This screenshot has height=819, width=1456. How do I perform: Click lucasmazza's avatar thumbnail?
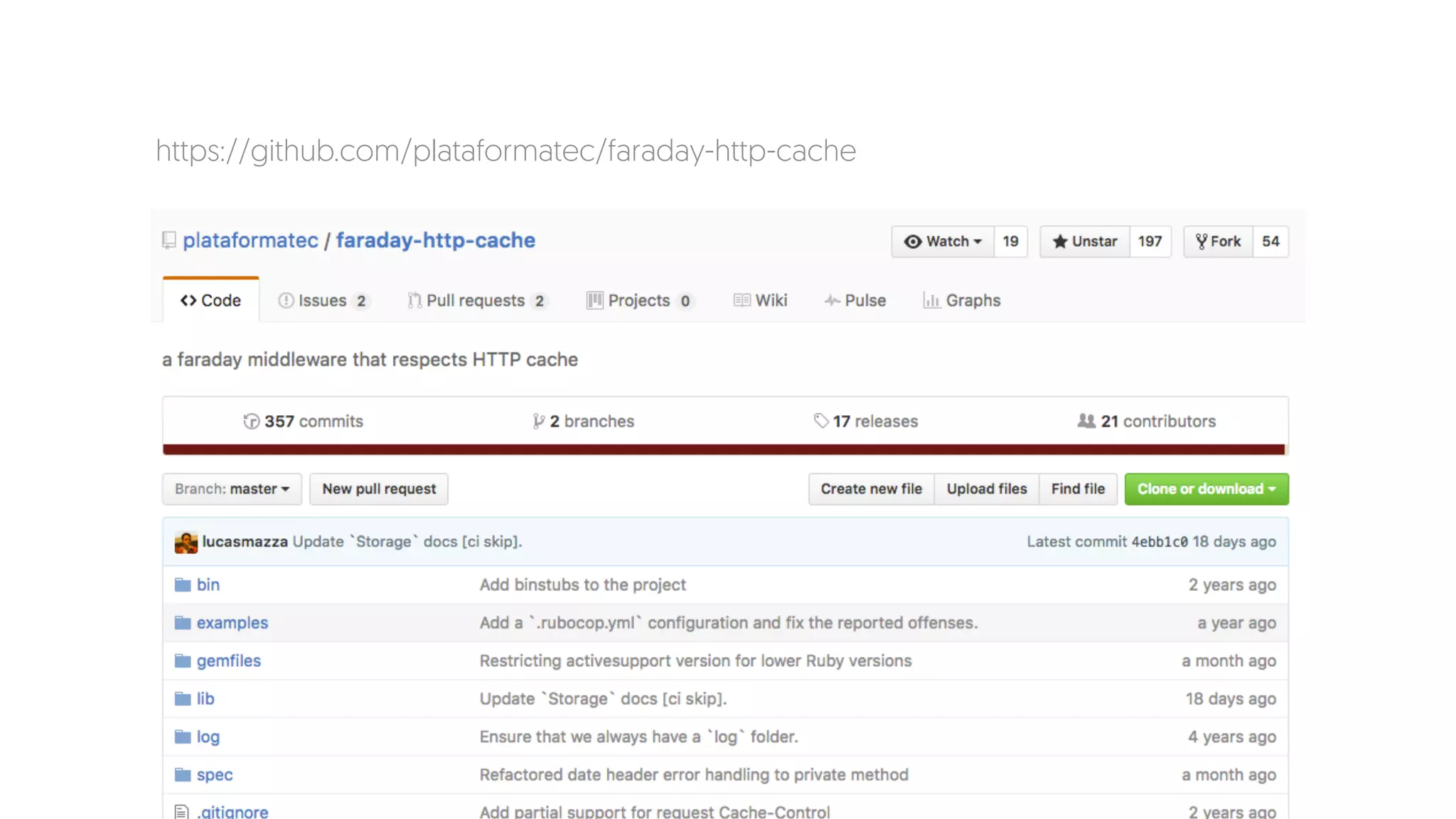click(x=186, y=542)
